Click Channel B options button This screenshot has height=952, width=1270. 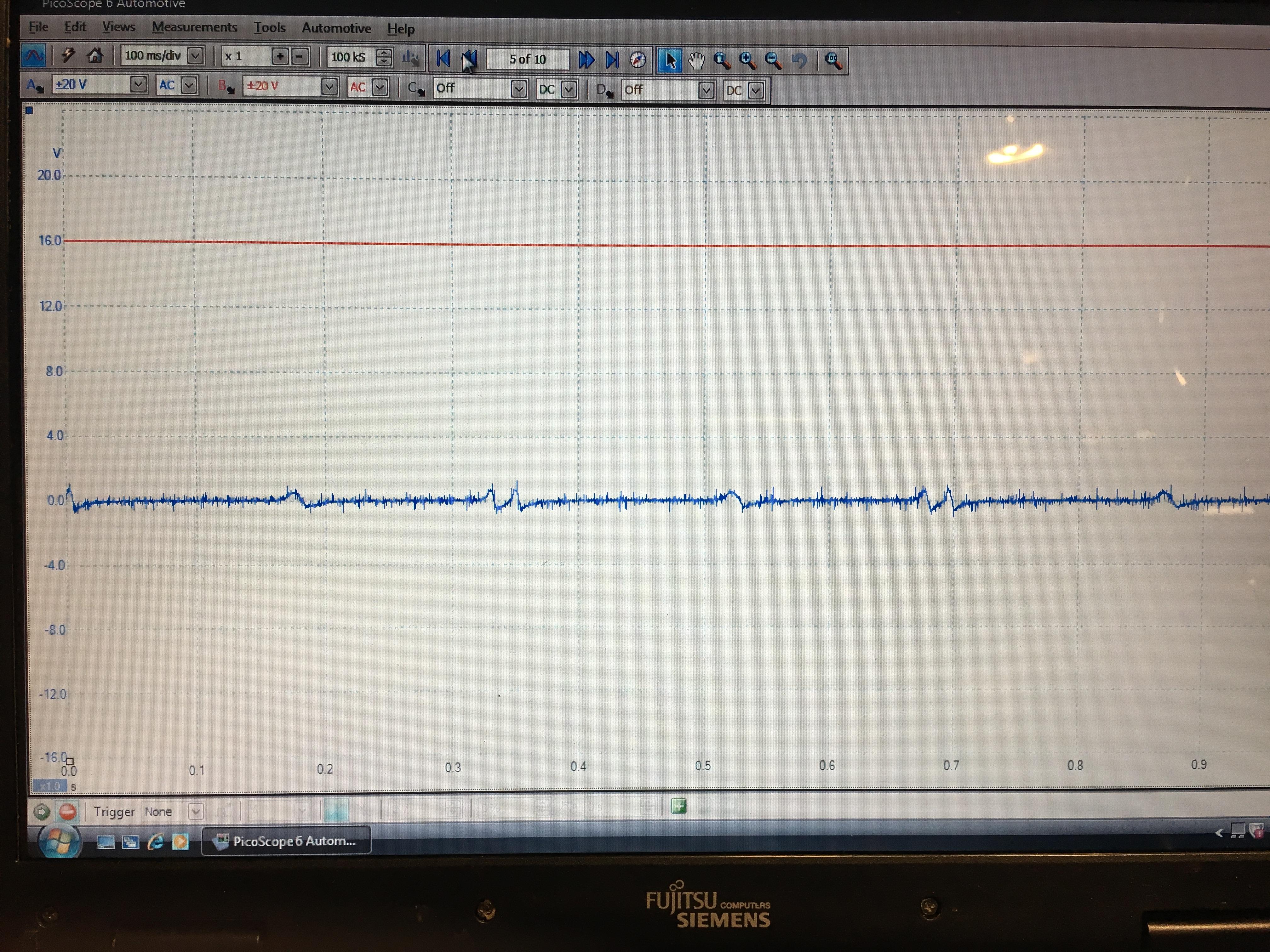(226, 87)
